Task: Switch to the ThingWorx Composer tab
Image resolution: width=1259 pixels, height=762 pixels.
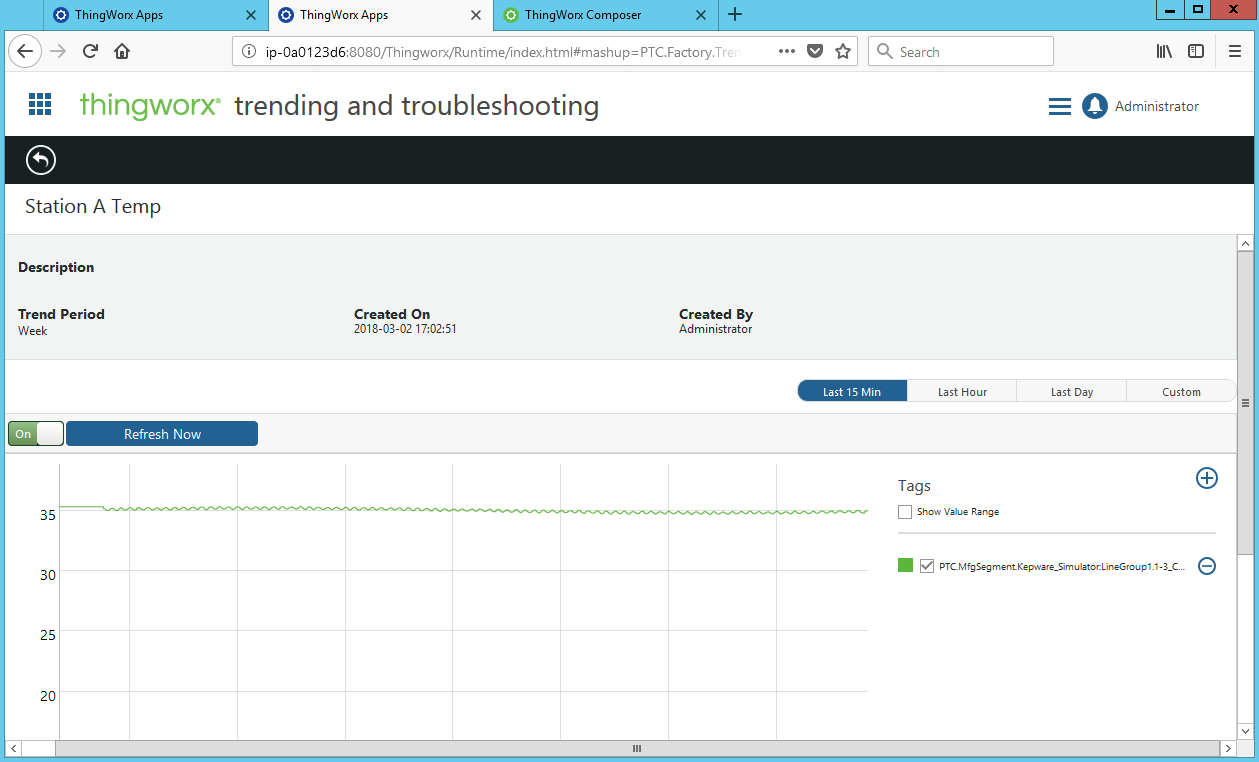Action: tap(590, 14)
